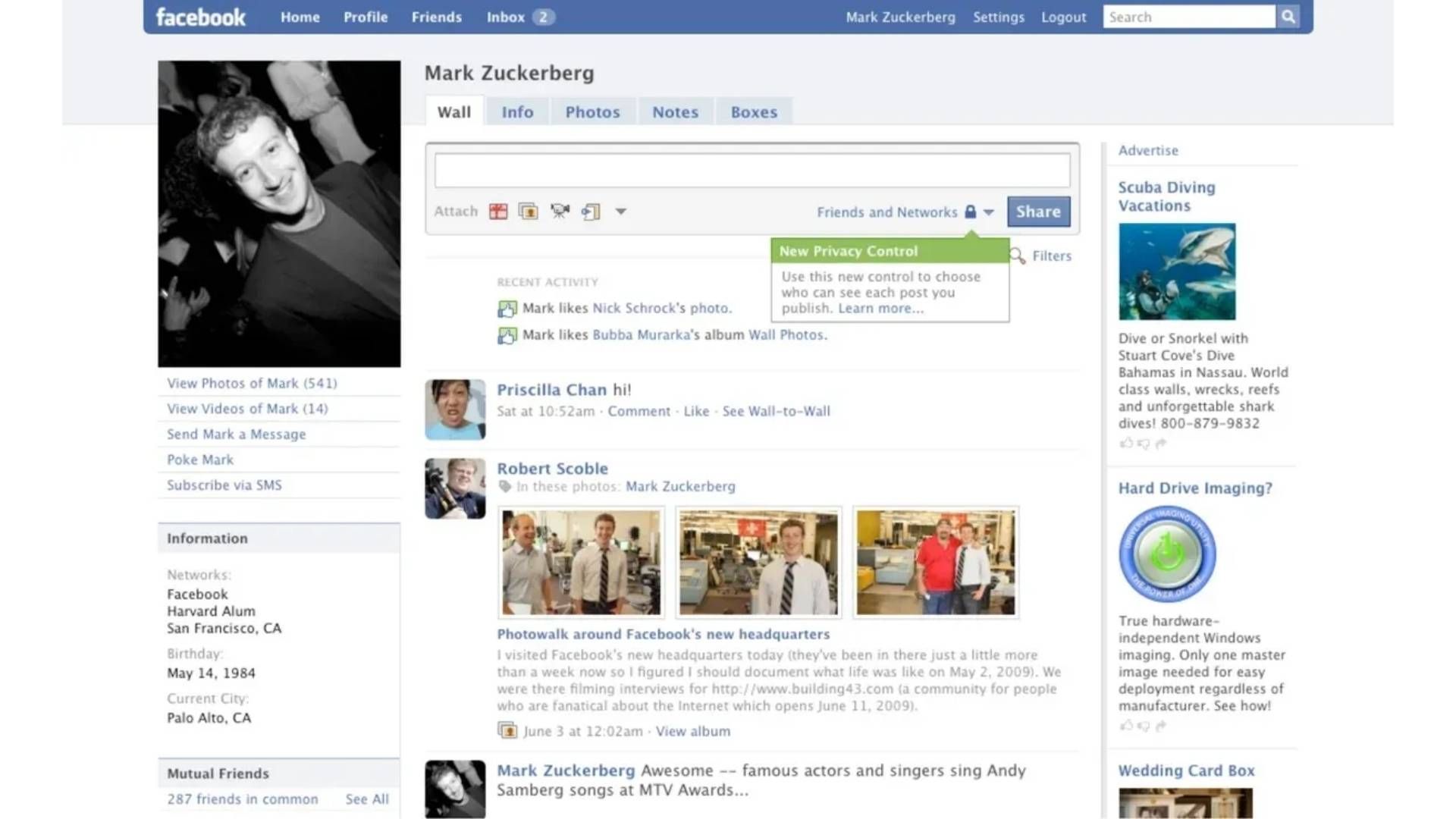Thumbs up the Scuba Diving ad
The height and width of the screenshot is (819, 1456).
tap(1126, 443)
